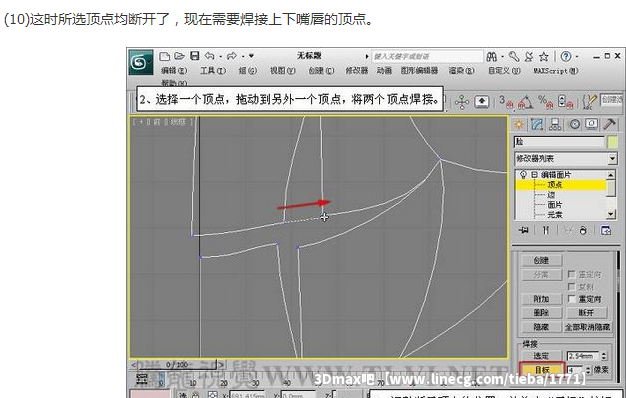
Task: Expand the quick access toolbar dropdown
Action: pos(251,56)
